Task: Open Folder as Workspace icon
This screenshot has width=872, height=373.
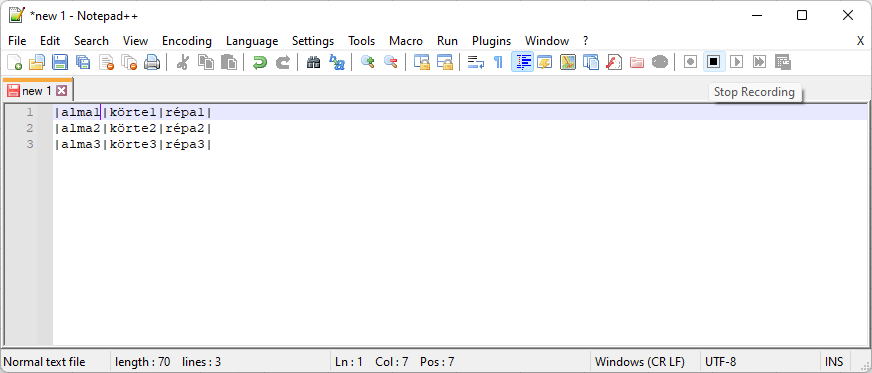Action: pyautogui.click(x=637, y=62)
